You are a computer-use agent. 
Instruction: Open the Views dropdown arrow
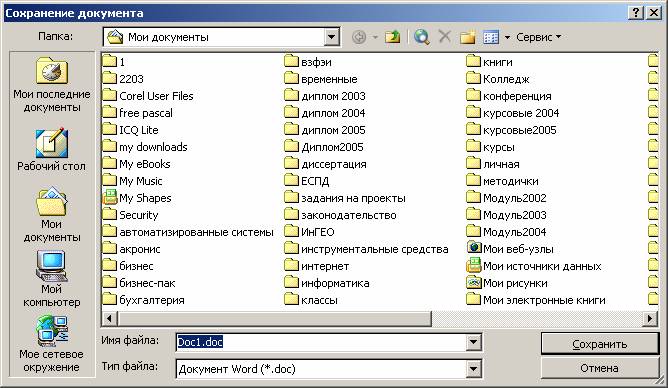pos(507,37)
